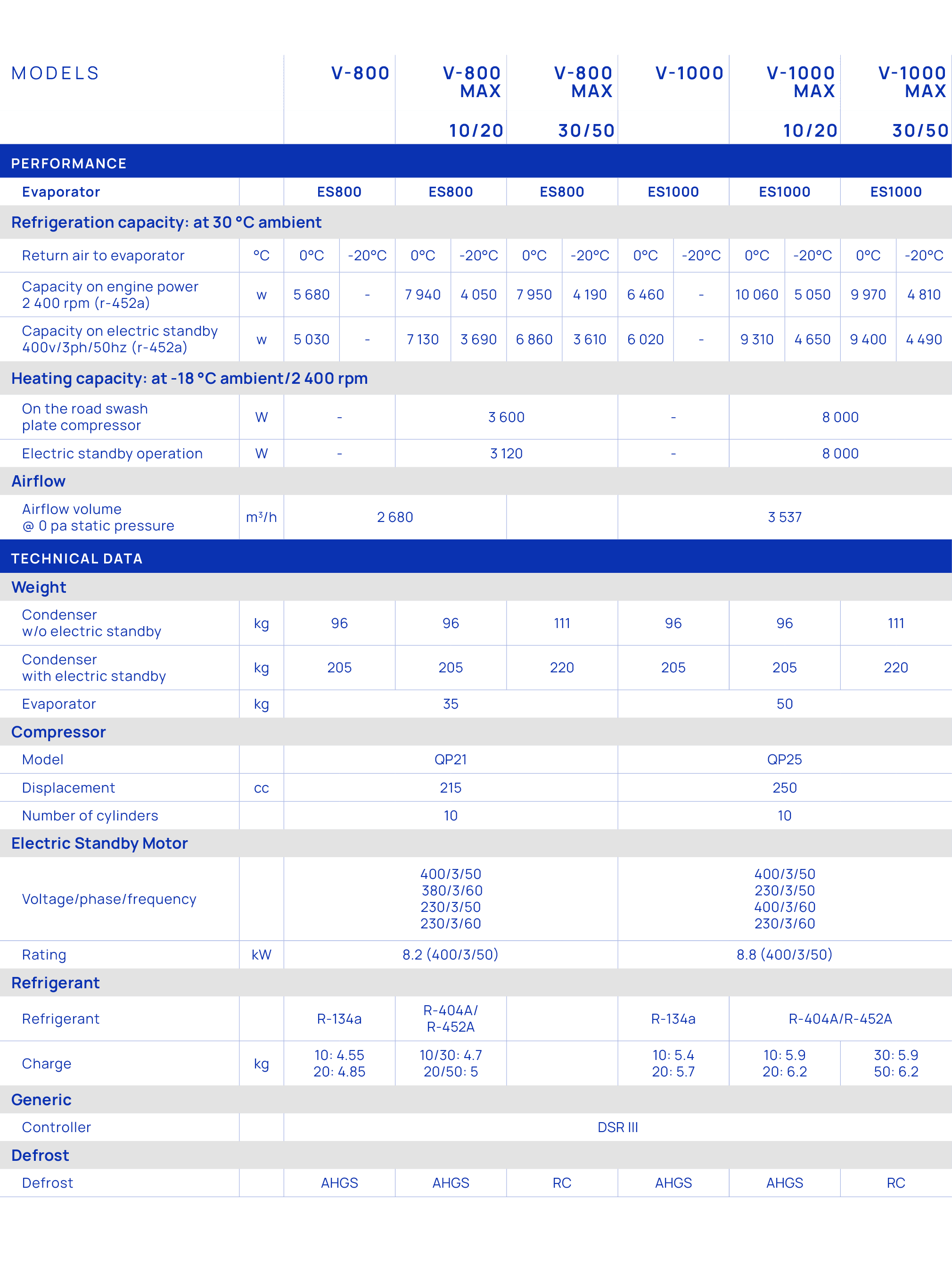
Task: Click electric standby capacity value 4 650
Action: [812, 339]
